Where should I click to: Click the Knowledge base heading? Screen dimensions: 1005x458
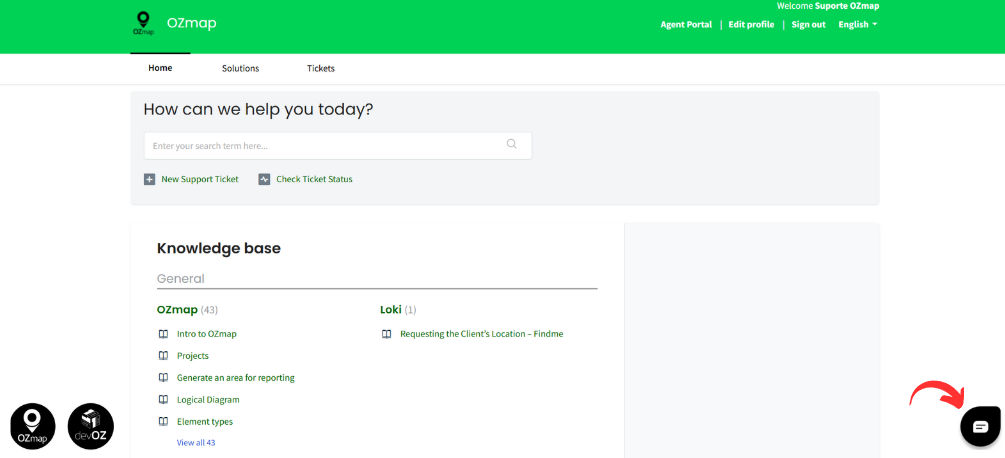219,248
